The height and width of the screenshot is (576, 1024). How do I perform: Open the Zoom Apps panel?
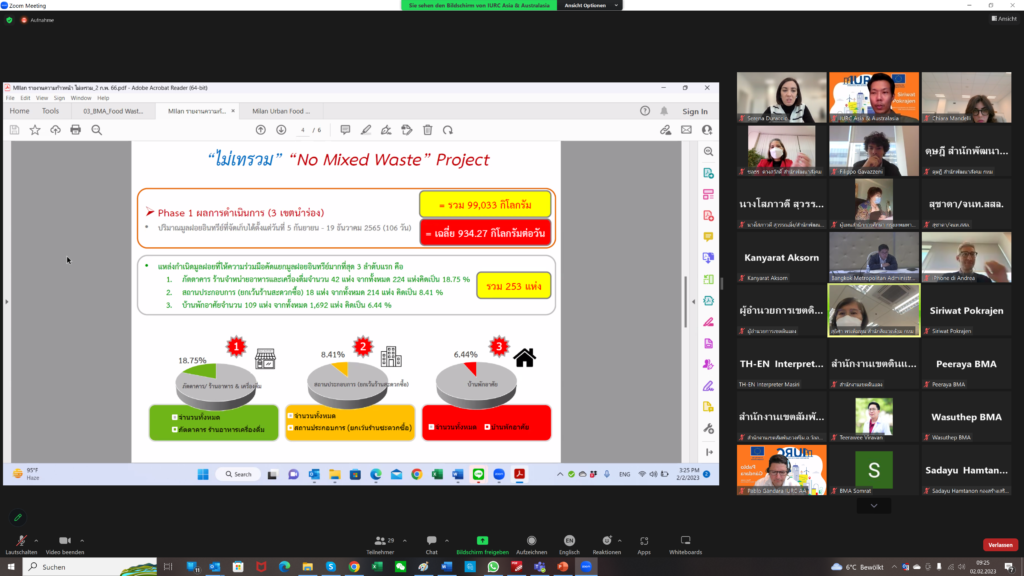[x=644, y=544]
